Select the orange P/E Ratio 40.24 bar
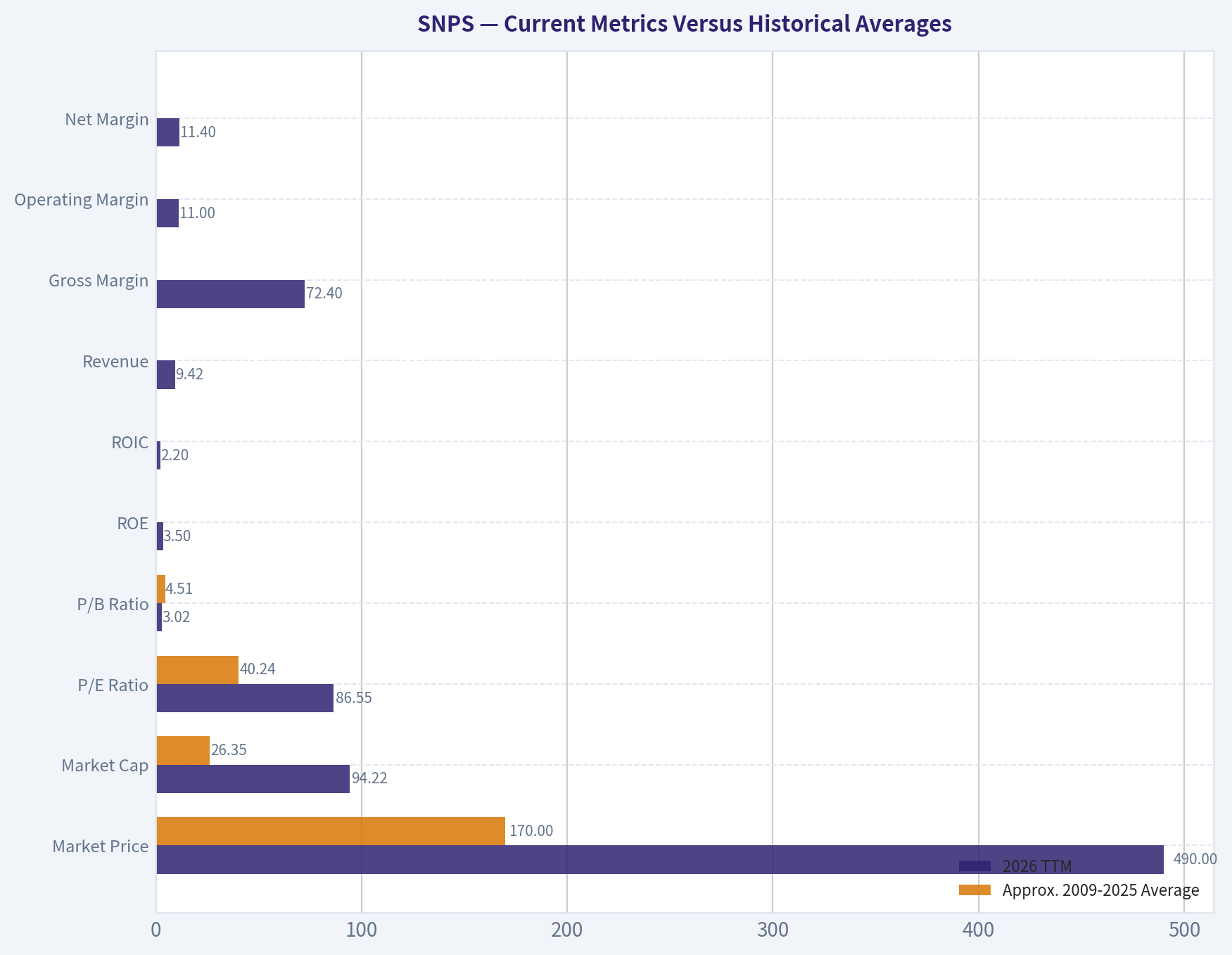 pos(198,670)
